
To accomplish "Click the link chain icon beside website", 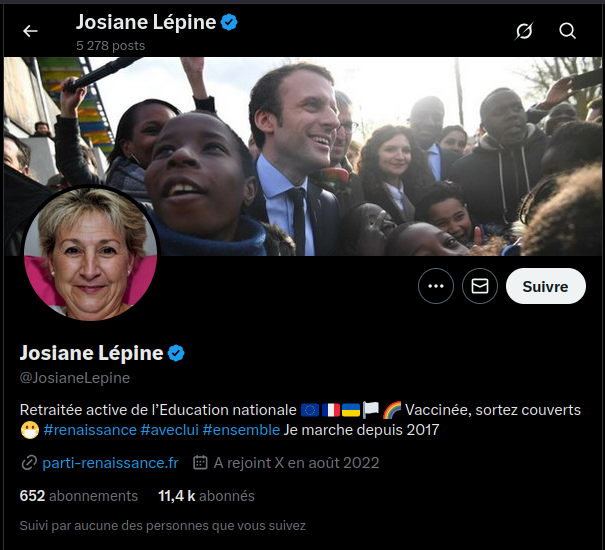I will coord(29,463).
